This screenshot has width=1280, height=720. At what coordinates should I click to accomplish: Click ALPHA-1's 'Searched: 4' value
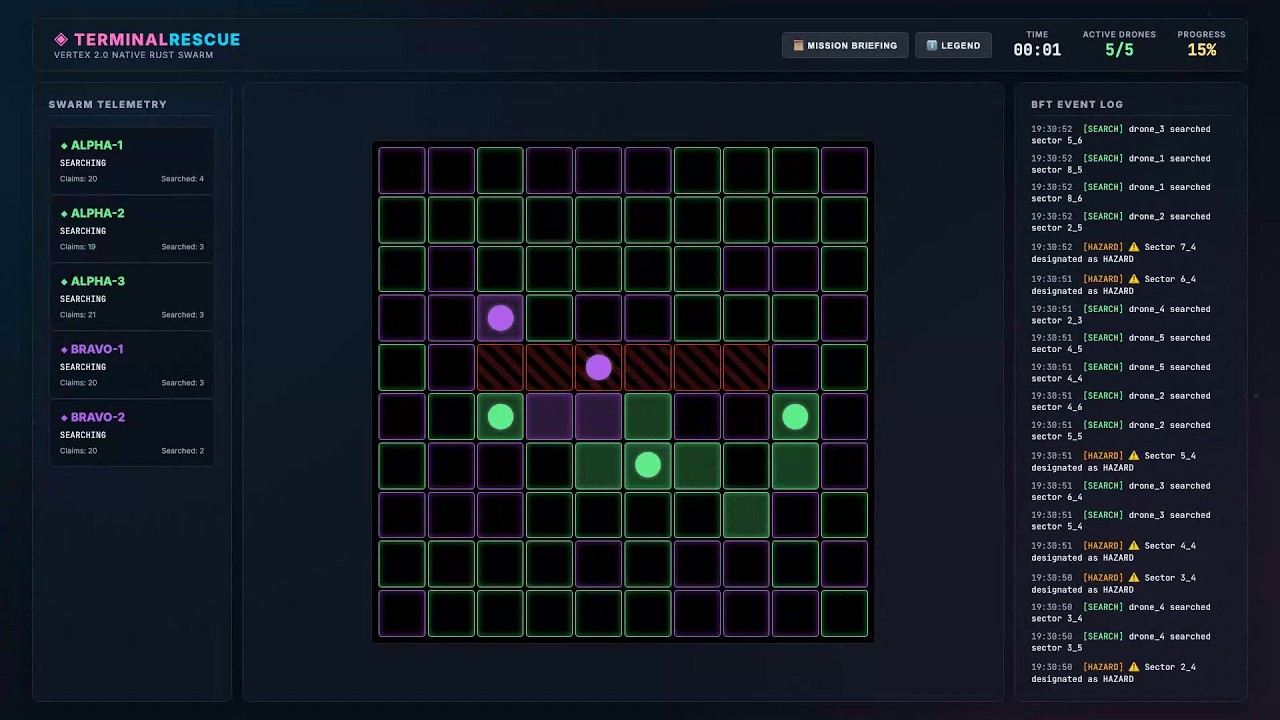[x=182, y=179]
